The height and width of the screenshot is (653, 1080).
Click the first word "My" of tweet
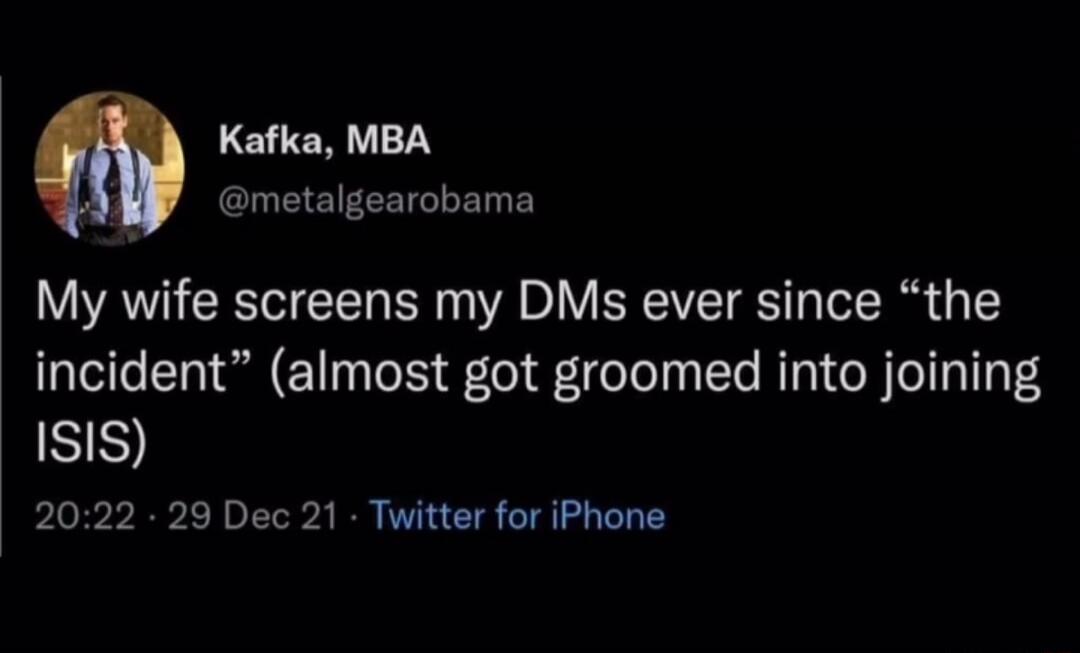pyautogui.click(x=64, y=304)
